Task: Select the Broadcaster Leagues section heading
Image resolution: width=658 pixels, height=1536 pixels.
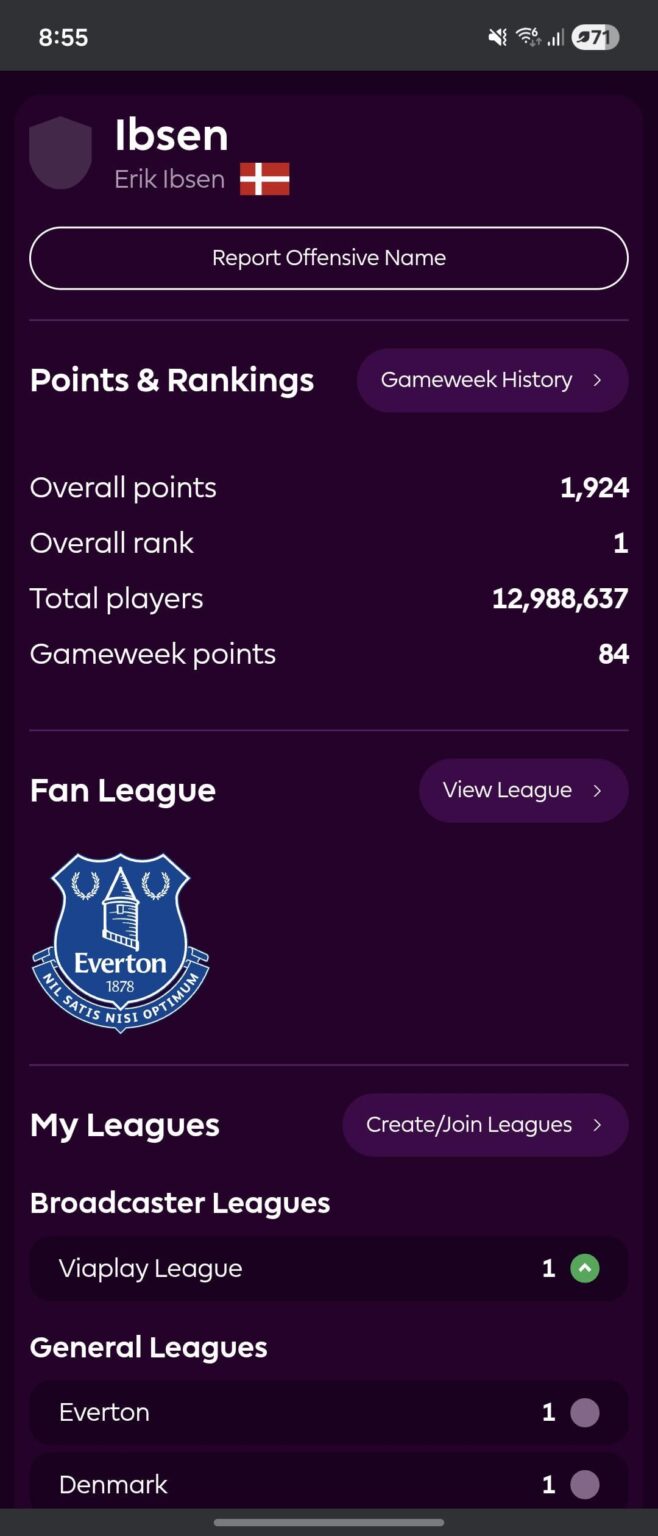Action: (x=180, y=1202)
